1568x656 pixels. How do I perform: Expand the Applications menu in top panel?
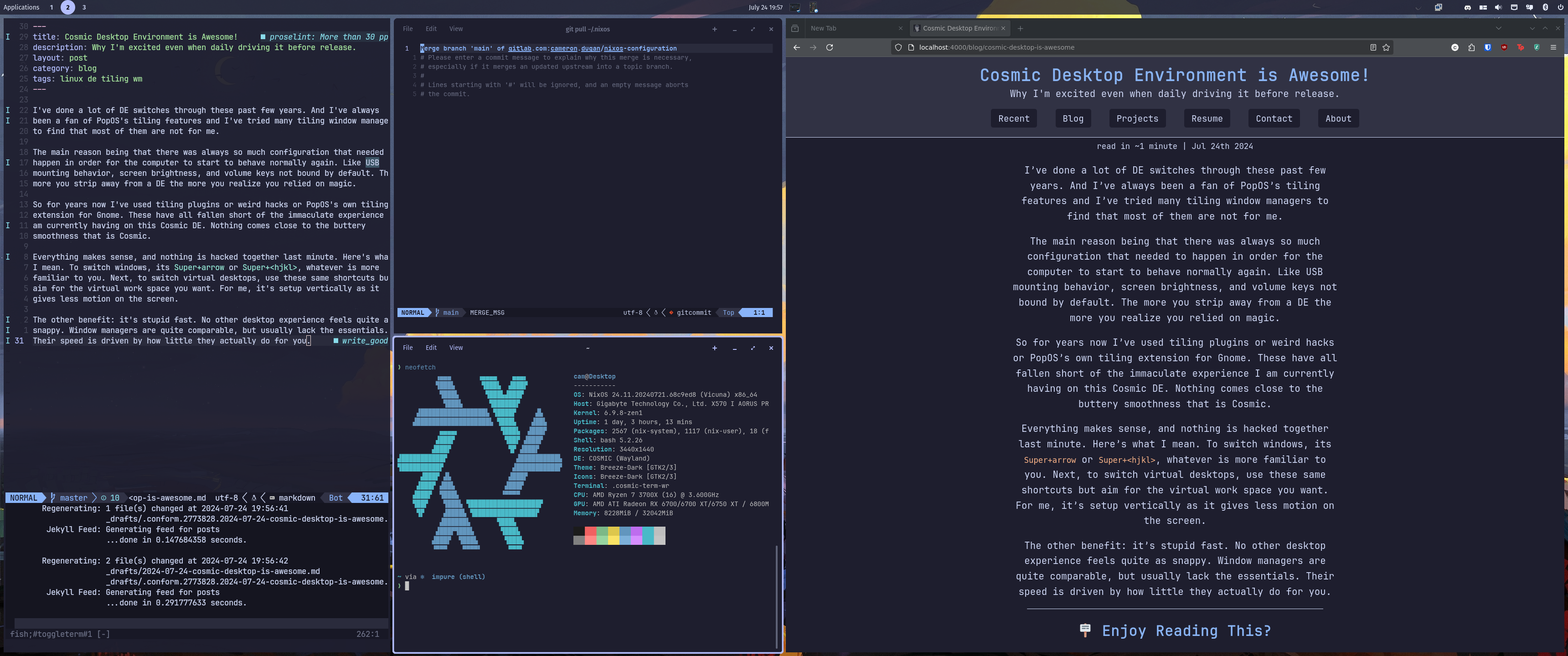[22, 7]
